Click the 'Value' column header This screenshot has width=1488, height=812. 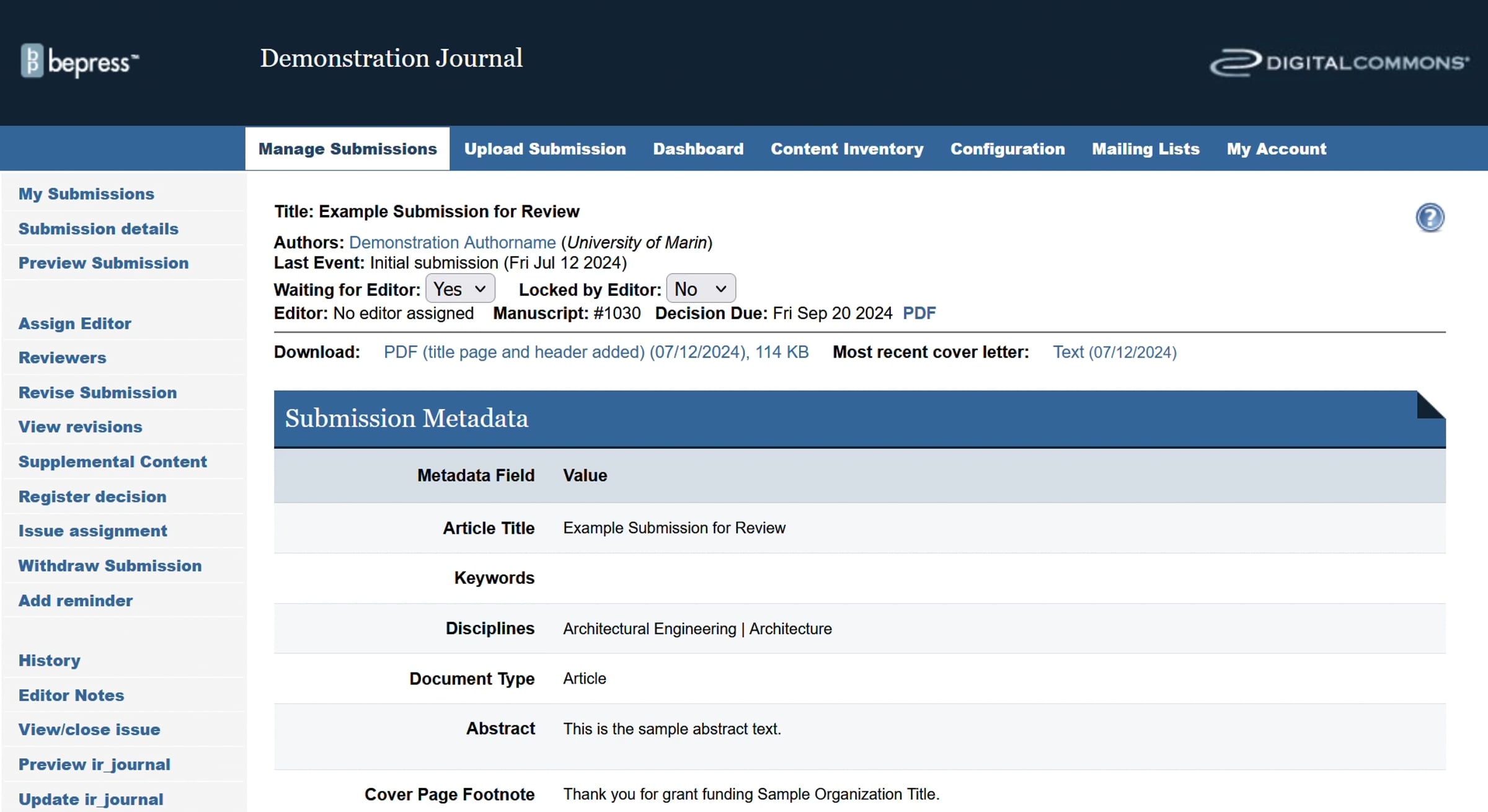click(585, 475)
